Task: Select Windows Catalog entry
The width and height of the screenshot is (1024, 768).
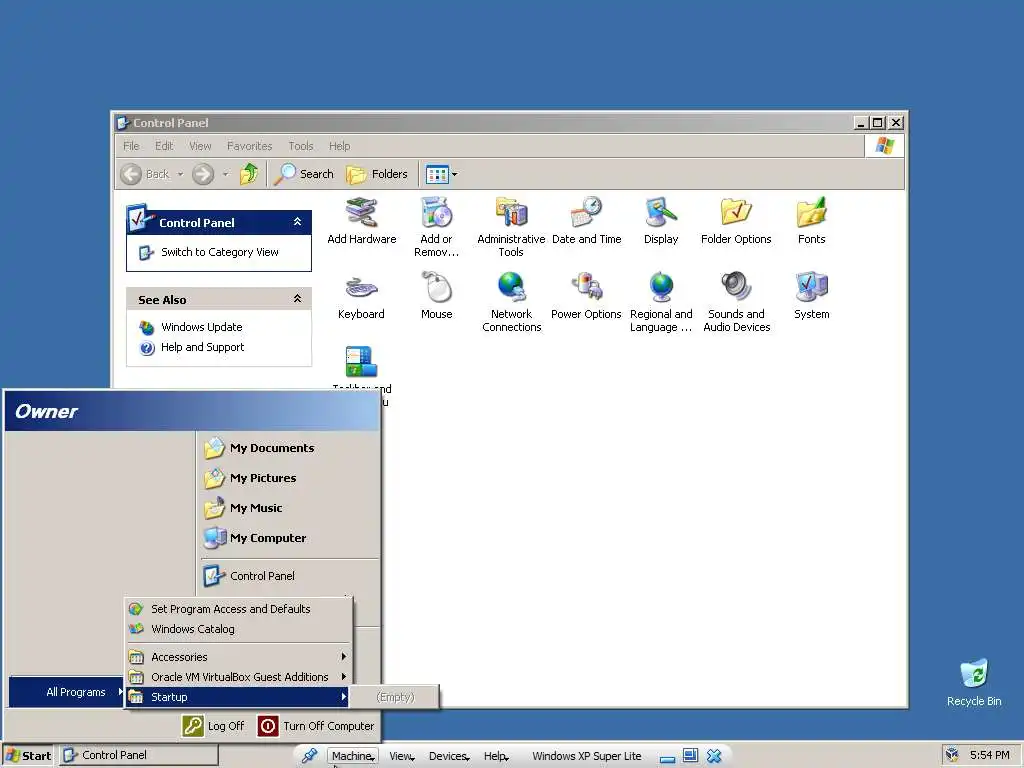Action: [x=238, y=629]
